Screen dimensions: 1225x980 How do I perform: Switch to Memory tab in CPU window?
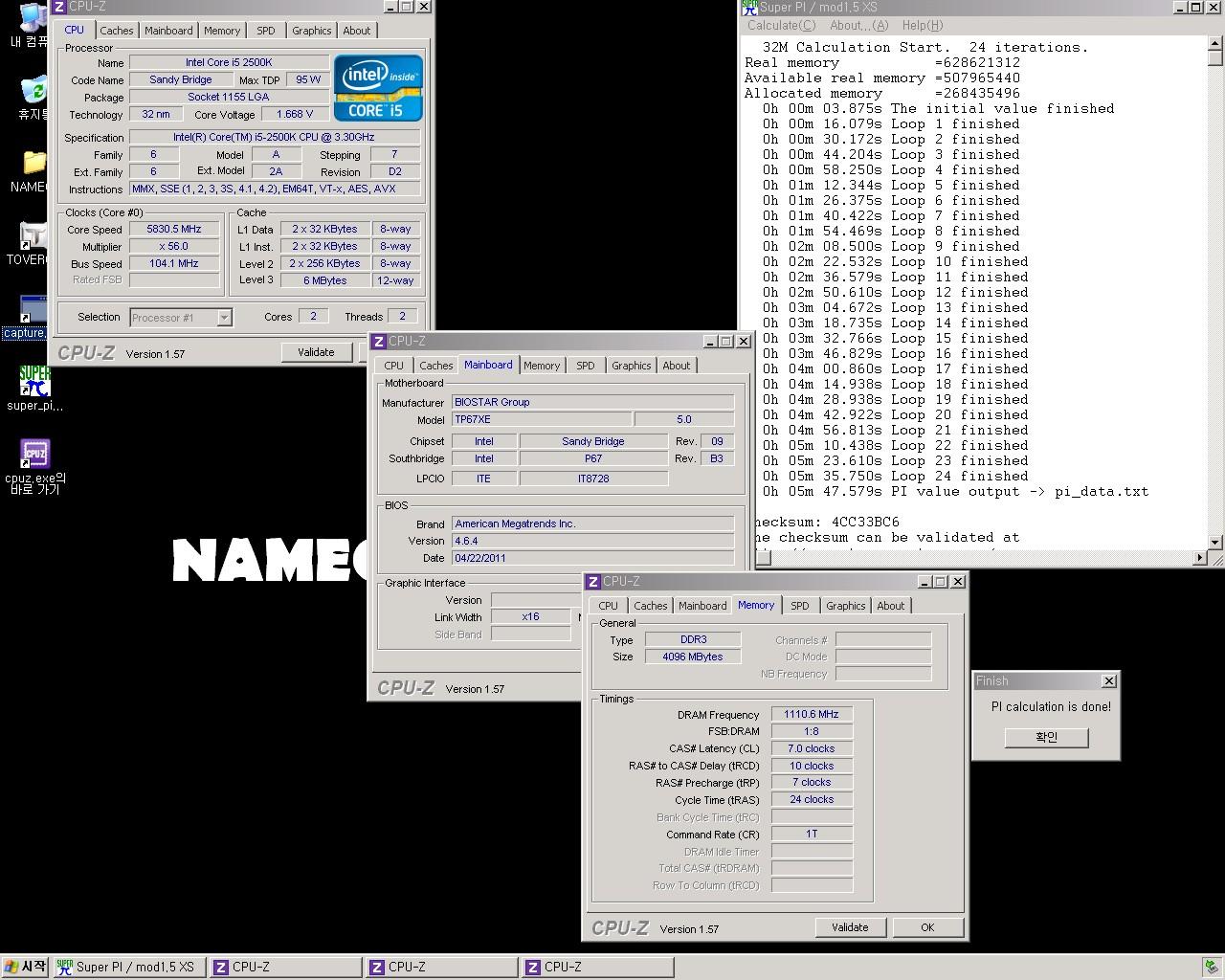(222, 31)
